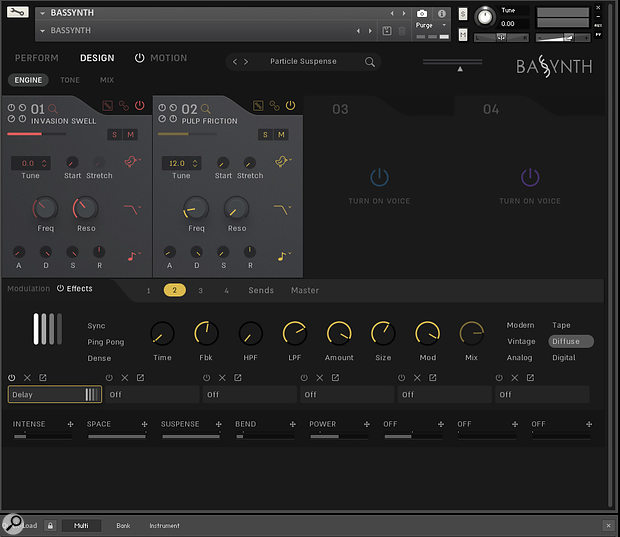Image resolution: width=620 pixels, height=537 pixels.
Task: Select previous preset with left chevron
Action: [x=235, y=62]
